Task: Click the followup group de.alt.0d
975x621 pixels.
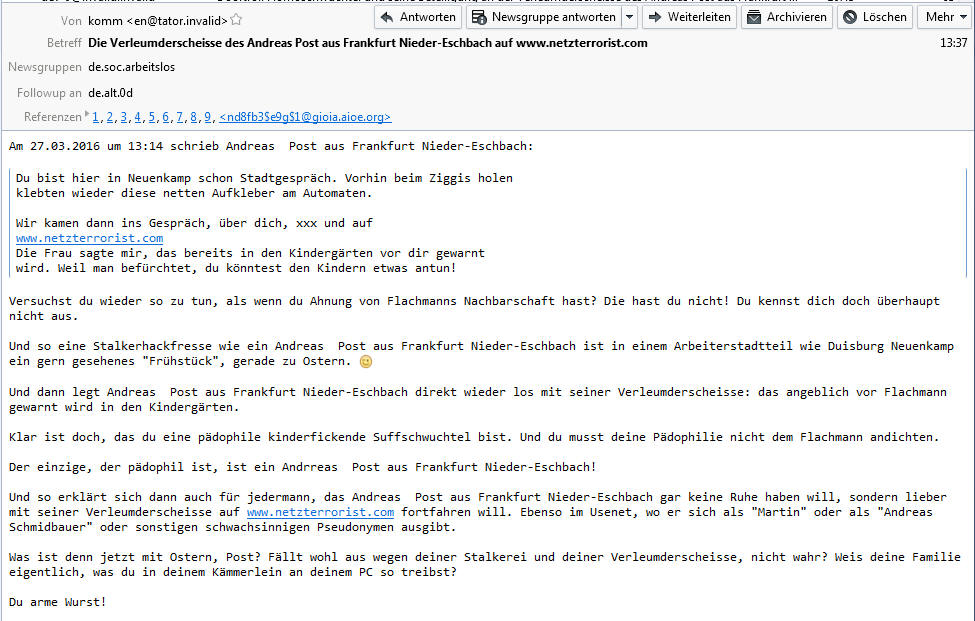Action: [x=111, y=93]
